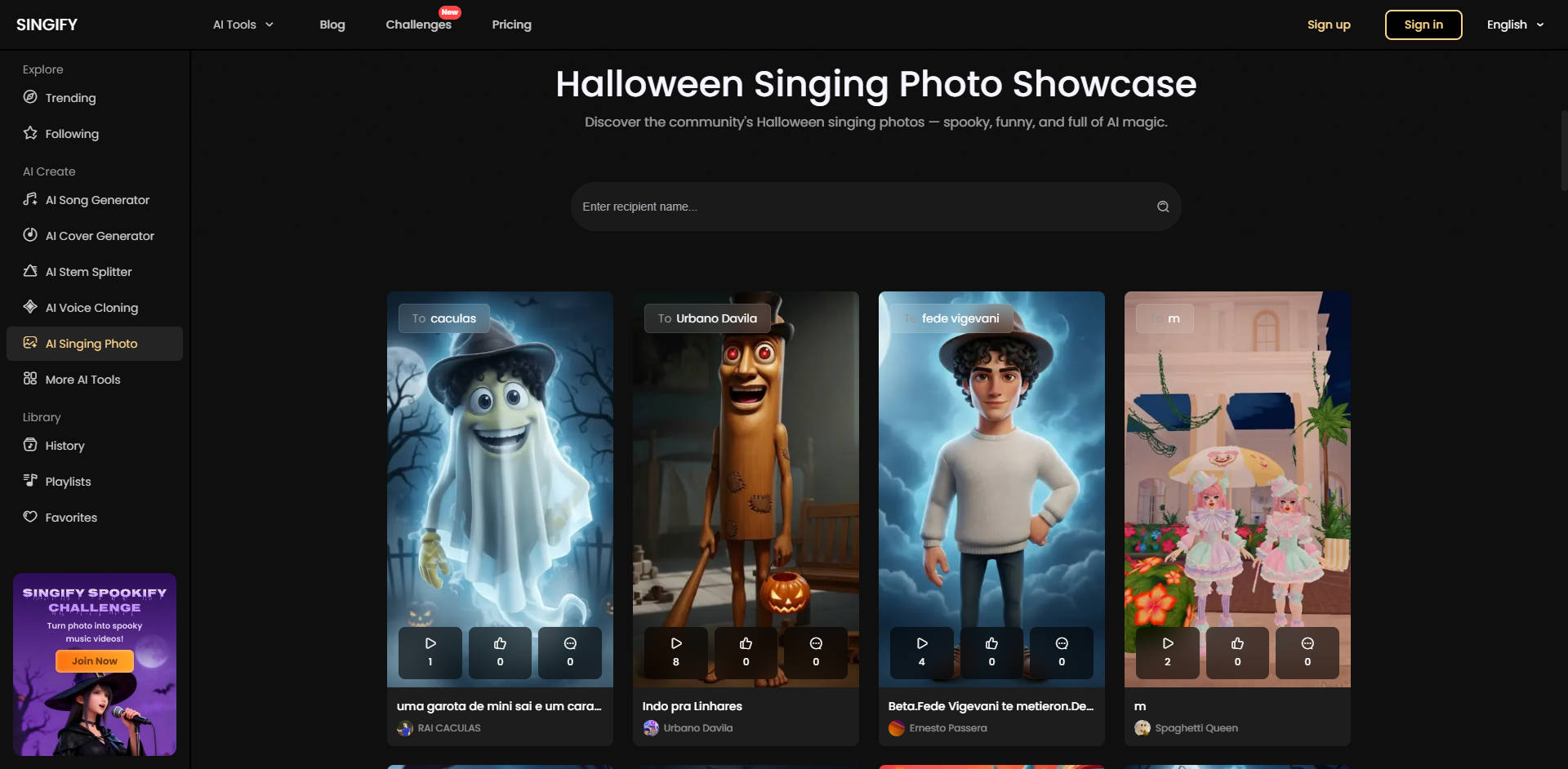Open the AI Singing Photo tool

tap(91, 344)
